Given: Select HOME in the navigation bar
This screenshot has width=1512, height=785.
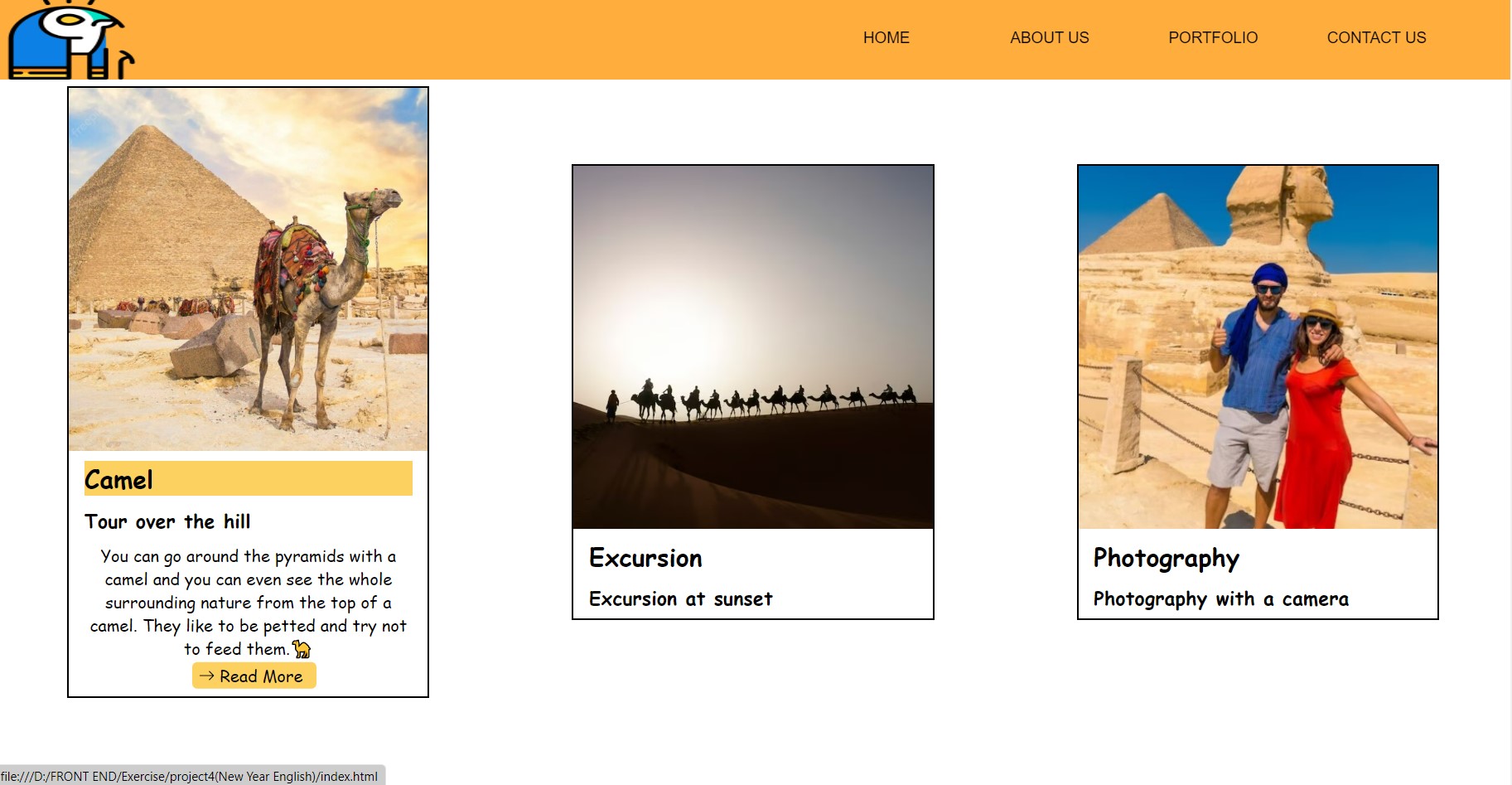Looking at the screenshot, I should [886, 37].
